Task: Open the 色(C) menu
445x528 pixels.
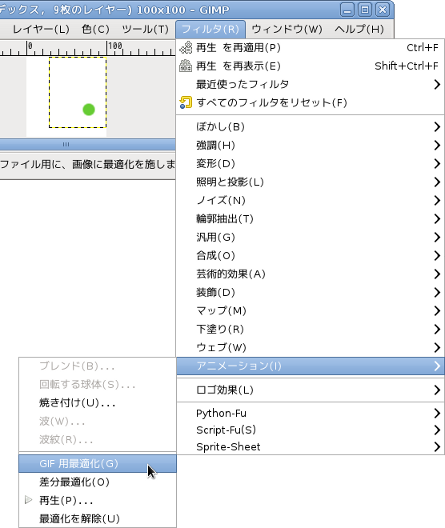Action: (96, 29)
